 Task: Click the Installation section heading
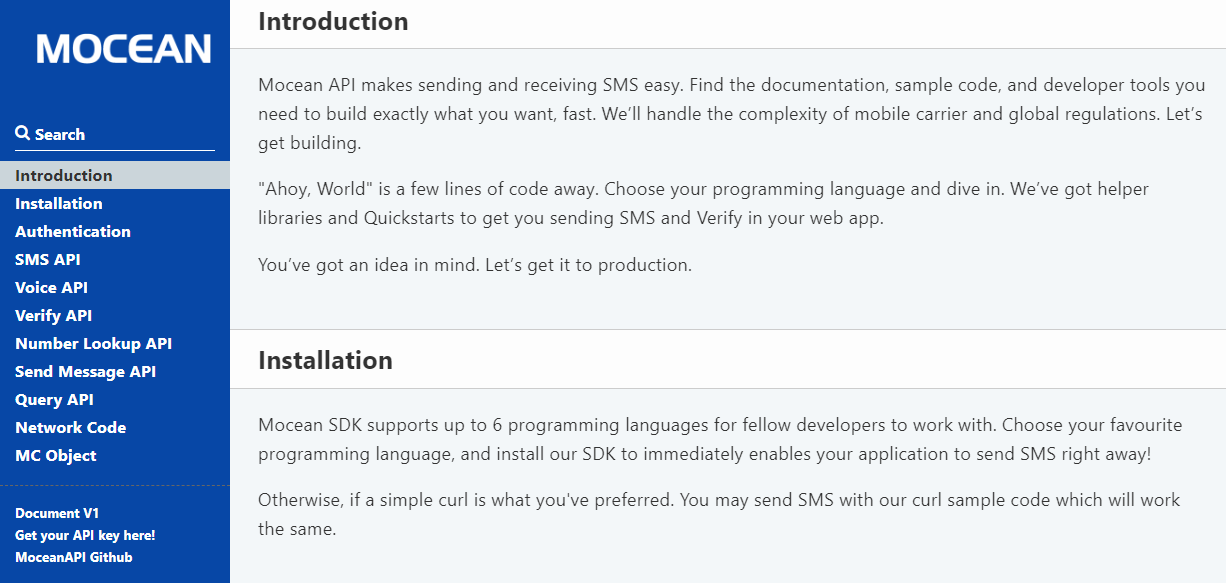point(325,360)
